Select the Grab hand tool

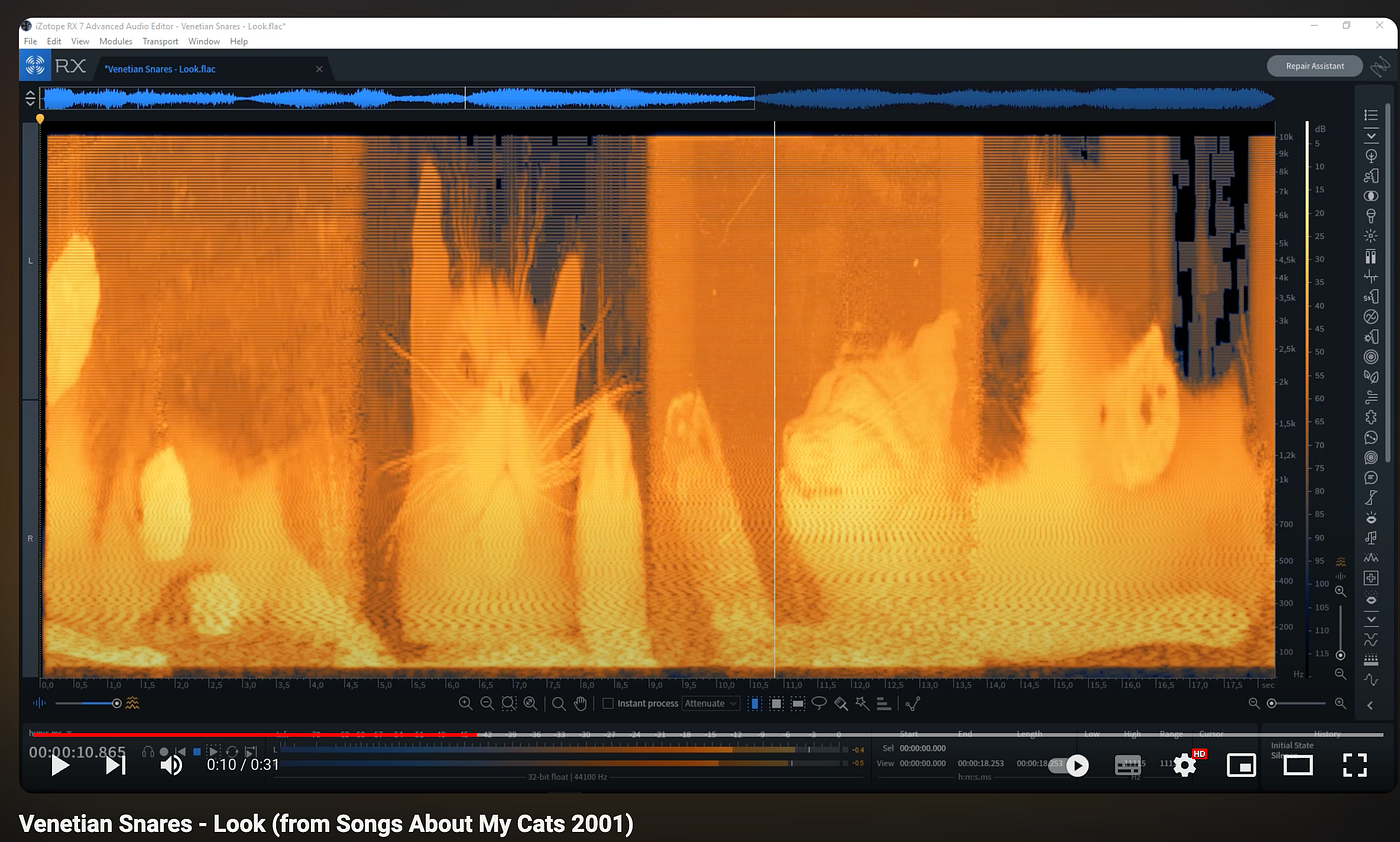pos(580,704)
